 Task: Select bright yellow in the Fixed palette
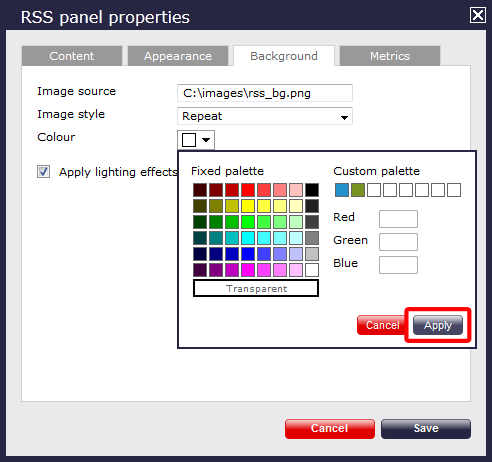pos(248,206)
